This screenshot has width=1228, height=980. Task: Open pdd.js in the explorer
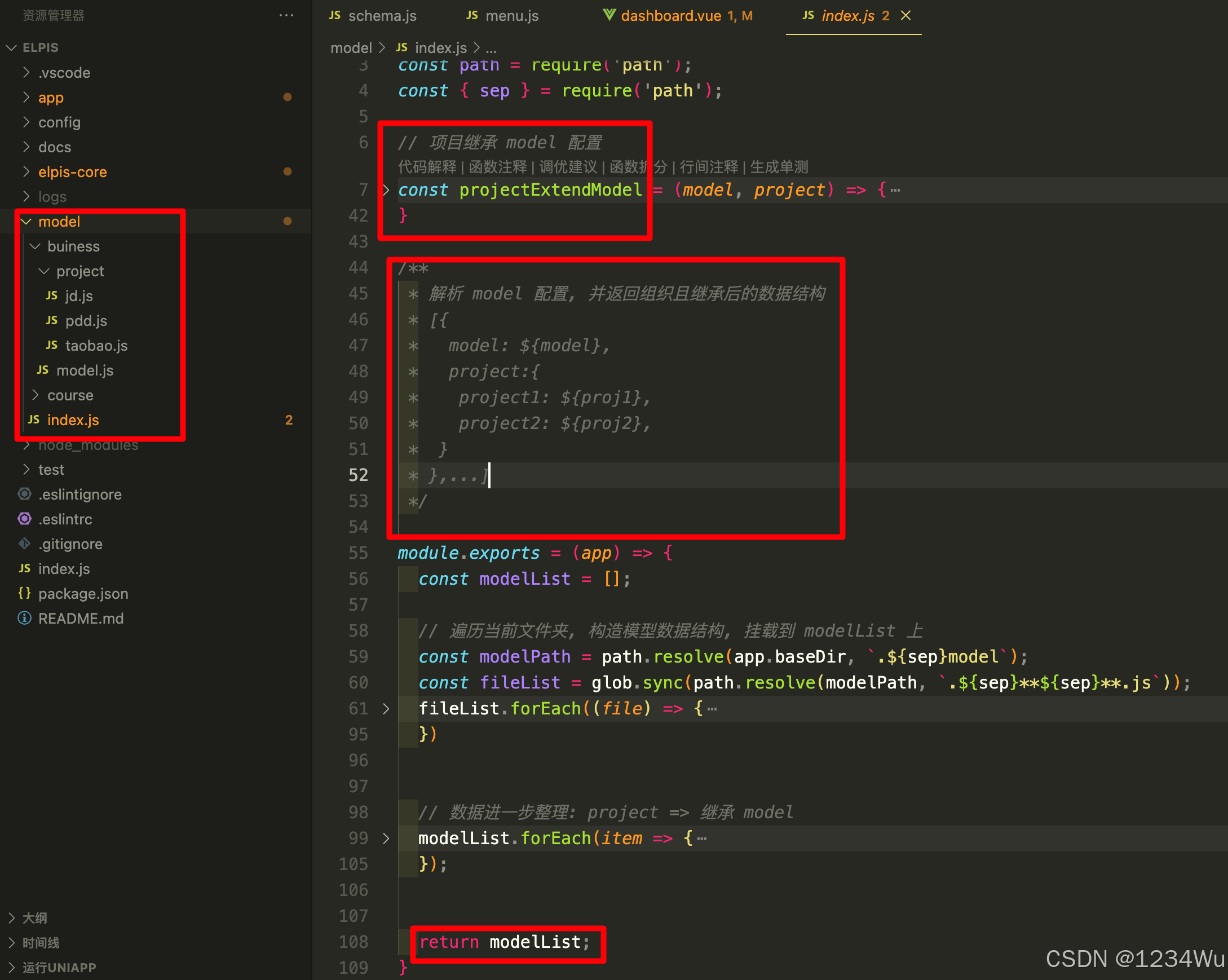coord(86,321)
